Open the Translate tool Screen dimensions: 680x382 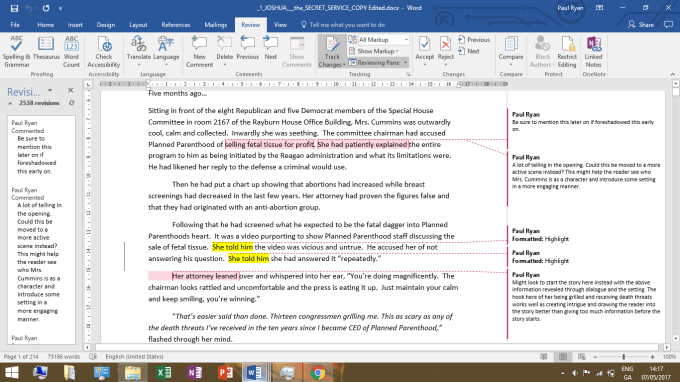139,52
